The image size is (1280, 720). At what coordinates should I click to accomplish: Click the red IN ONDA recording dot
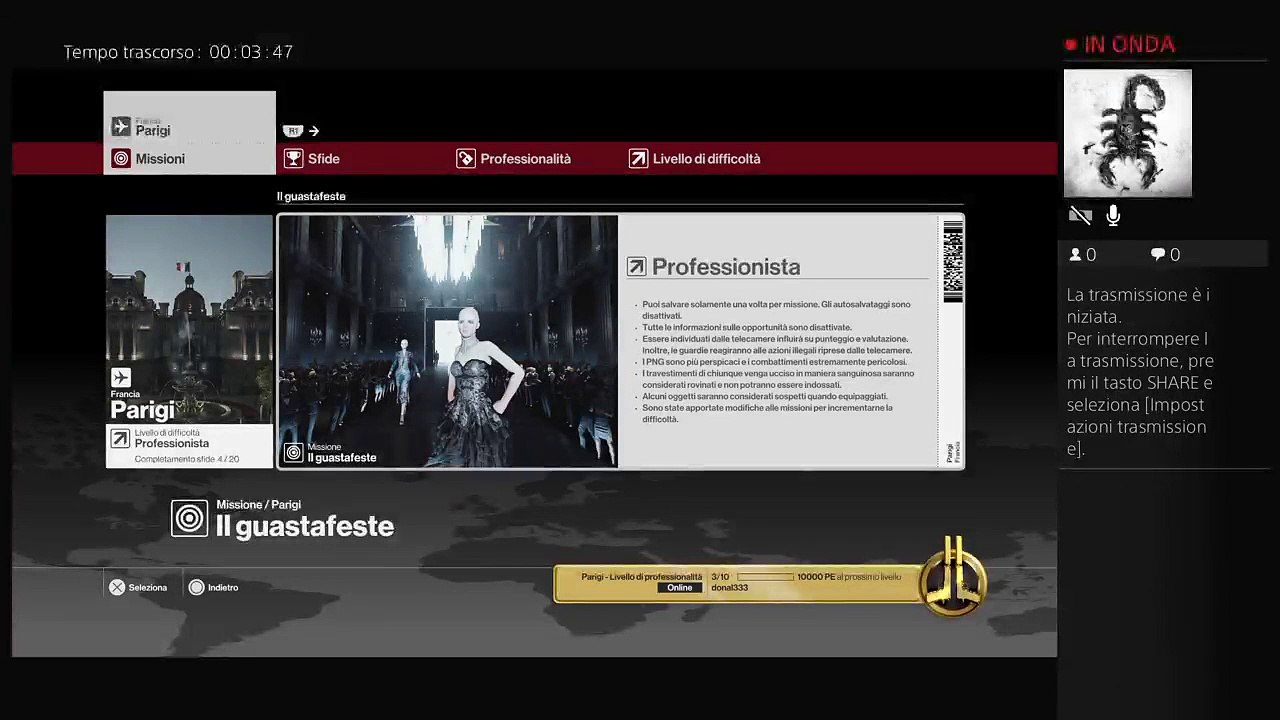1071,45
